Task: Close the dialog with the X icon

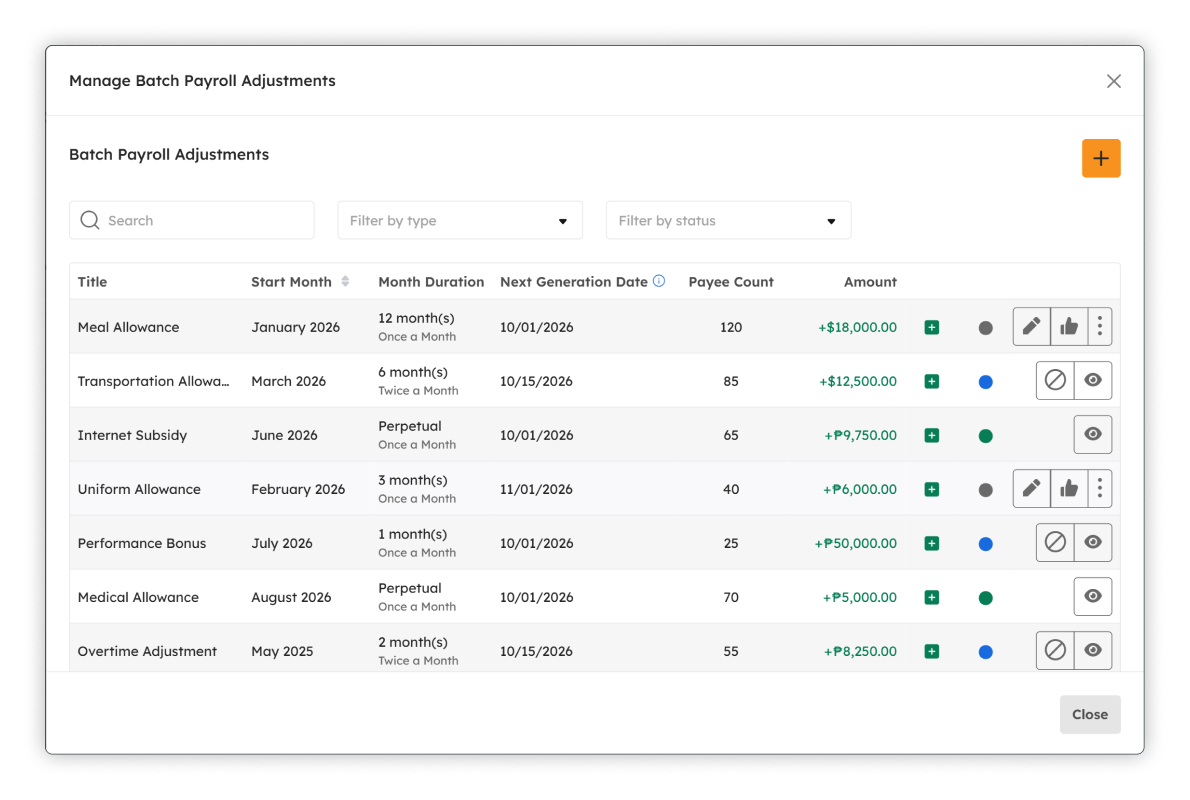Action: (1113, 81)
